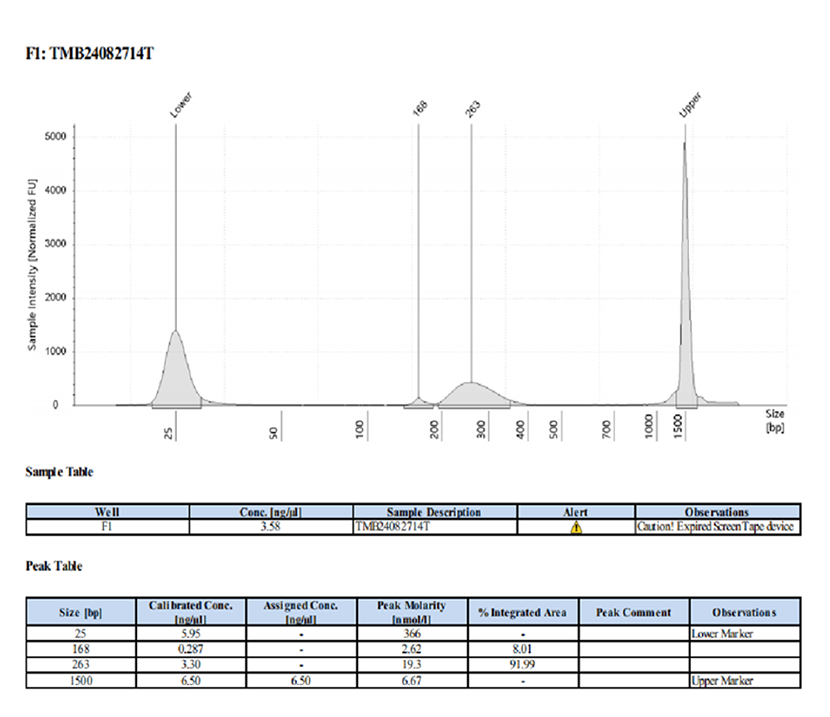Click the 'Alert' column header
Viewport: 830px width, 717px height.
[x=575, y=512]
